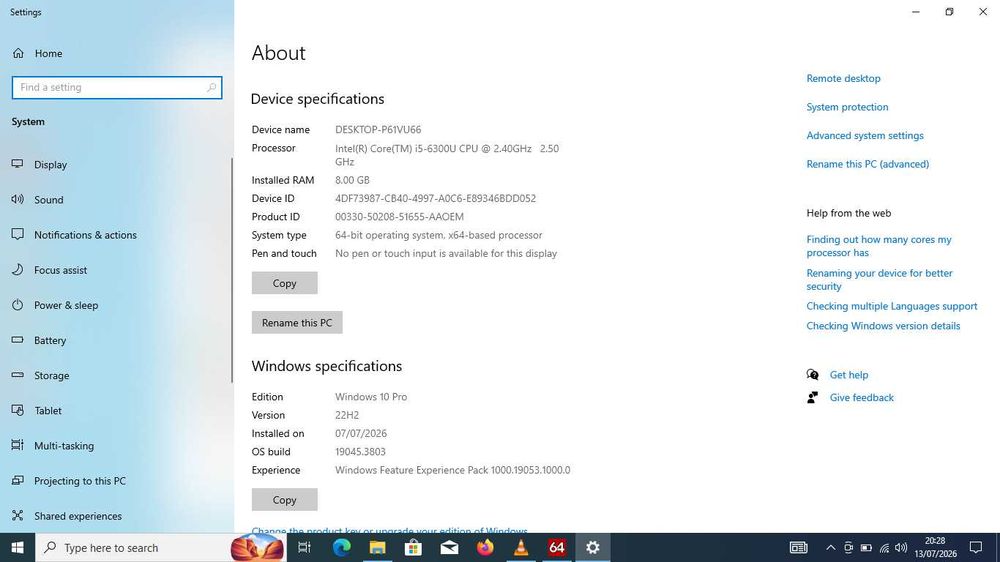1000x562 pixels.
Task: Select the Shared experiences icon
Action: [x=18, y=515]
